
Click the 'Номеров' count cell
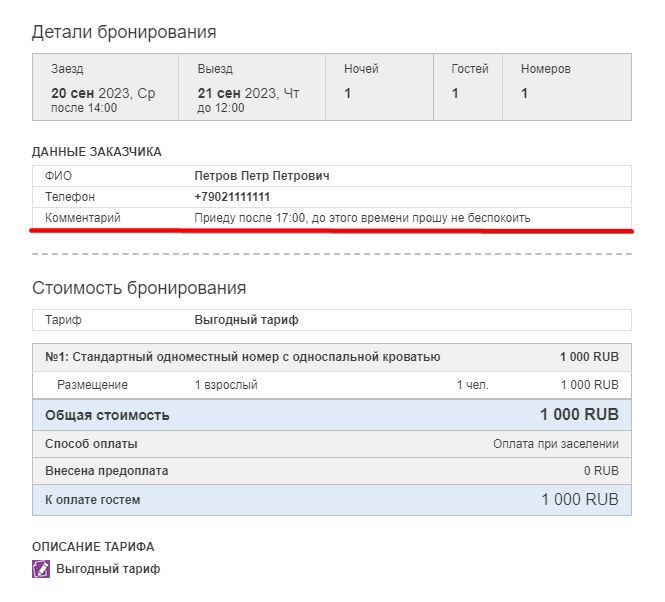tap(525, 93)
